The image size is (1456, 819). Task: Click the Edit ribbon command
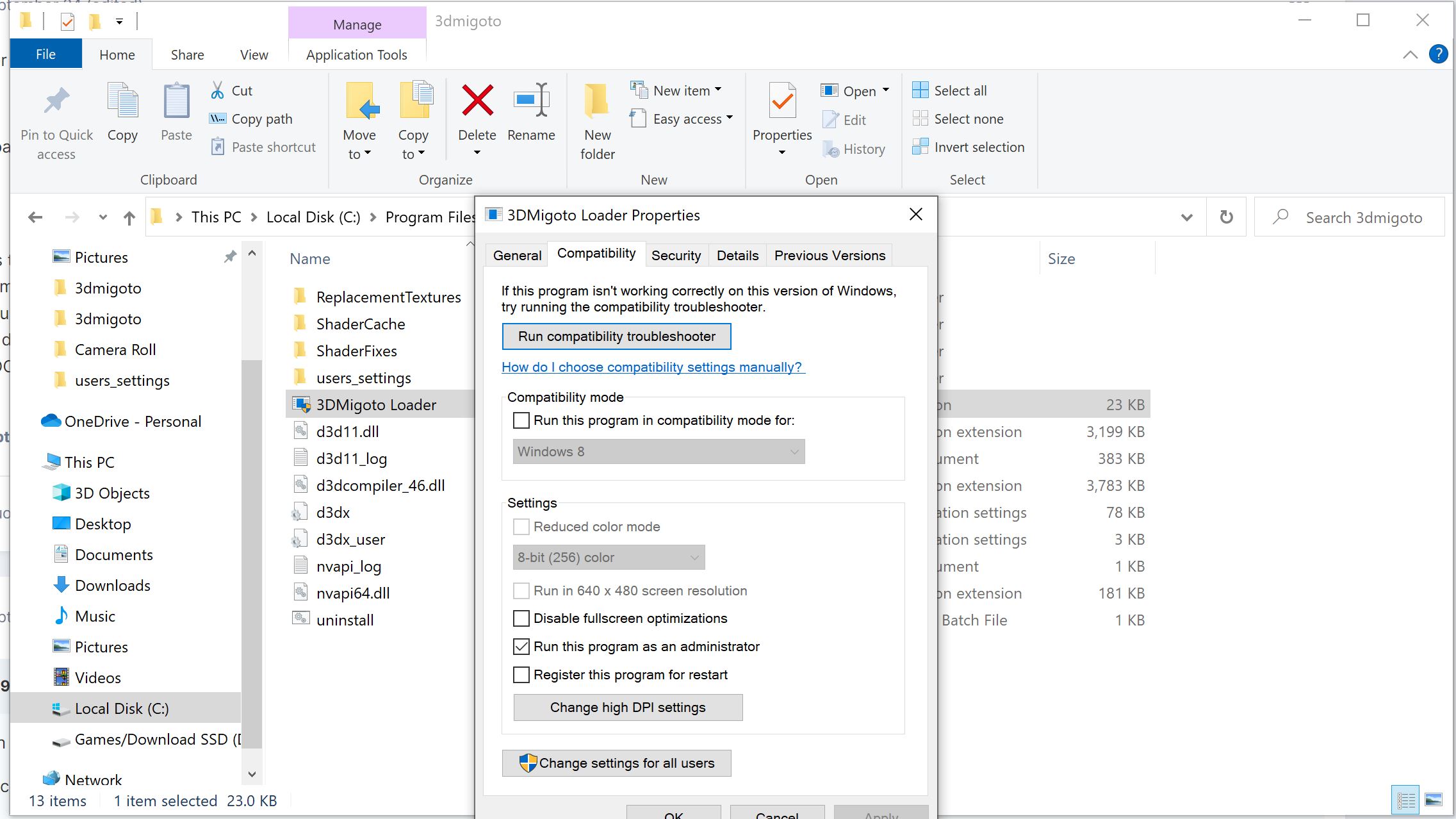point(845,120)
